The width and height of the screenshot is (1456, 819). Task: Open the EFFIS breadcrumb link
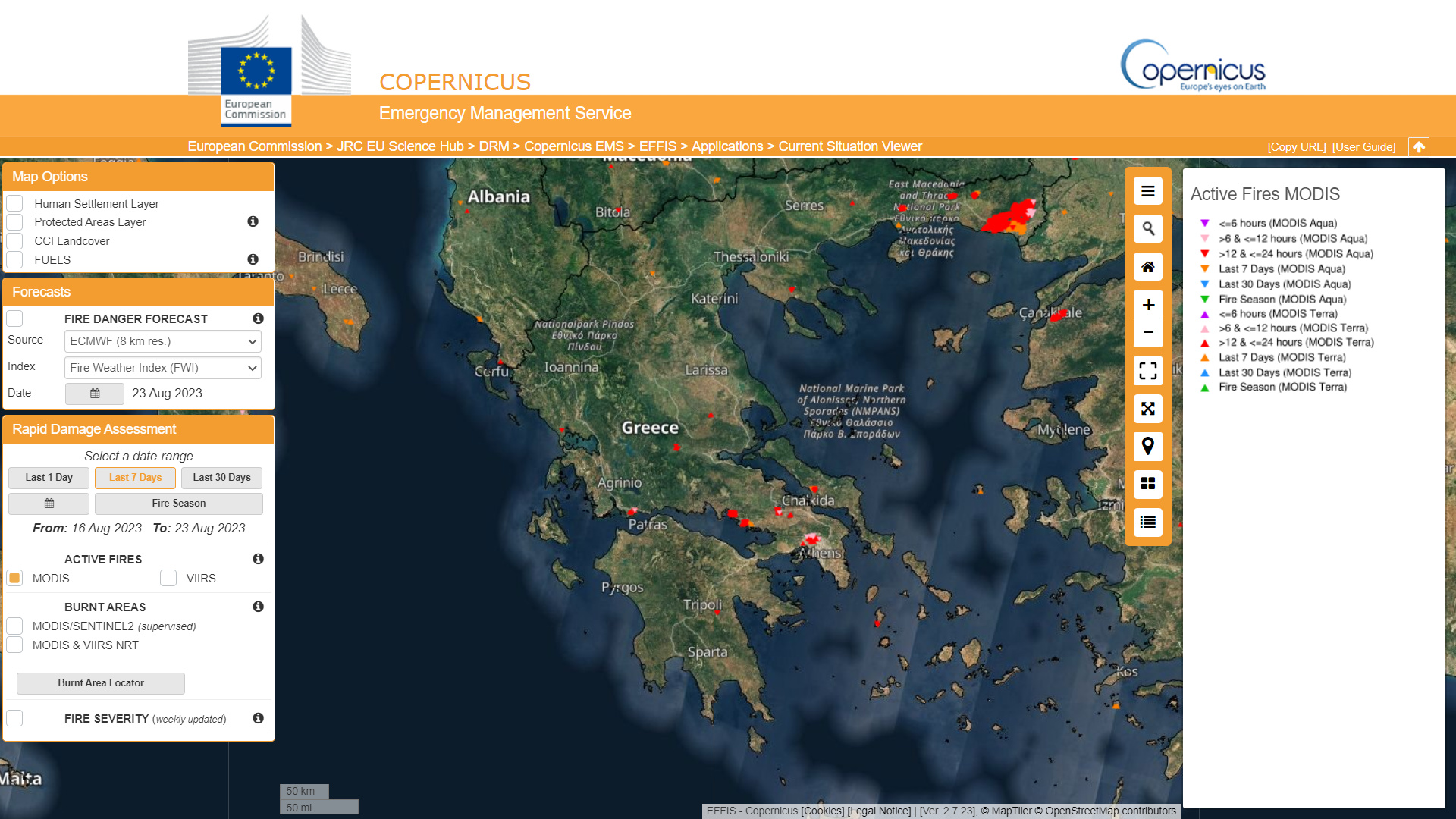click(657, 146)
